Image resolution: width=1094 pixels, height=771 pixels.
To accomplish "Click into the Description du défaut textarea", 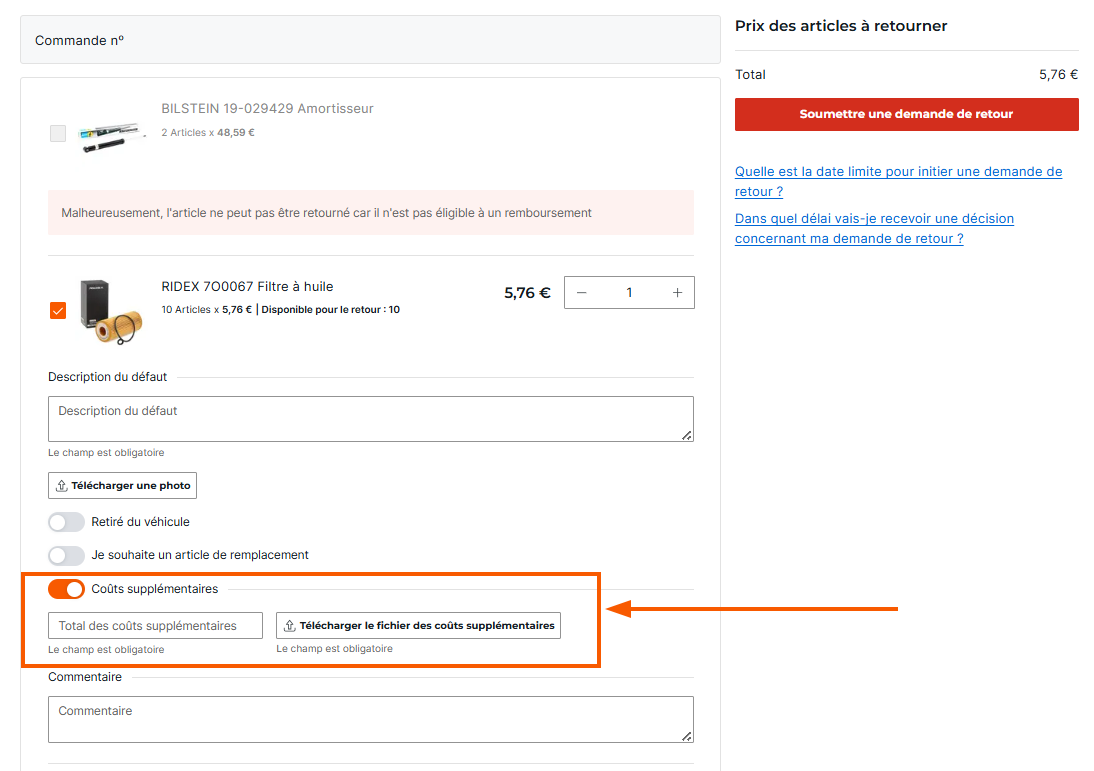I will (370, 419).
